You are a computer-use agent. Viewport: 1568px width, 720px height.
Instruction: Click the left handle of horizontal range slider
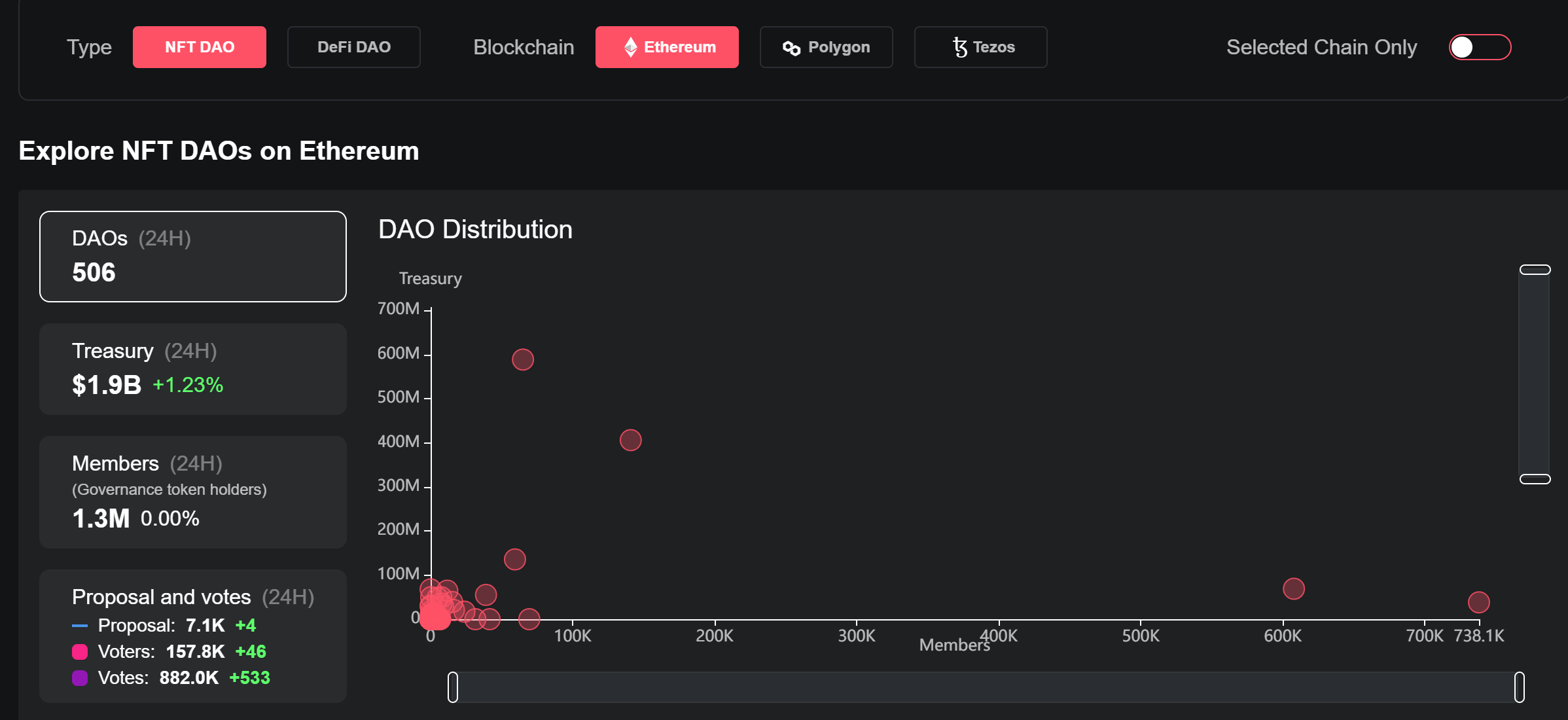(453, 687)
